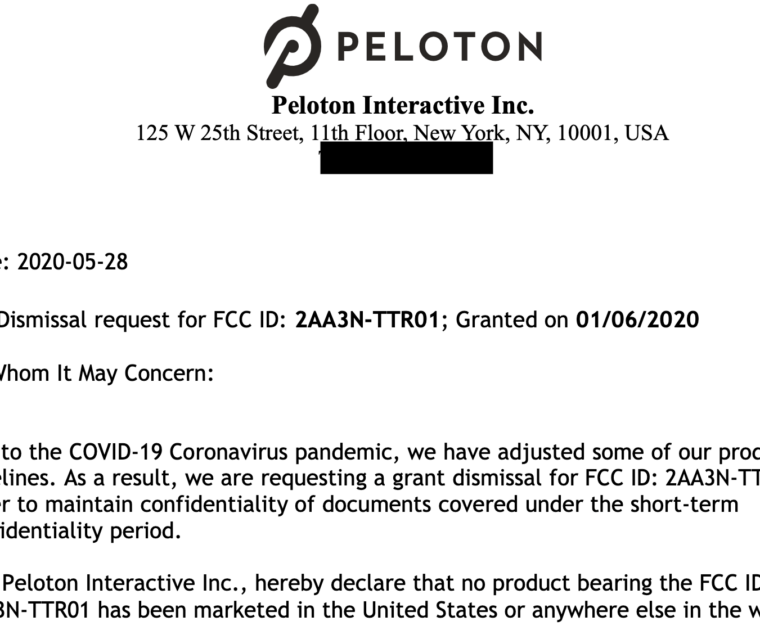
Task: Click the "Whom It May Concern:" salutation
Action: pos(104,374)
